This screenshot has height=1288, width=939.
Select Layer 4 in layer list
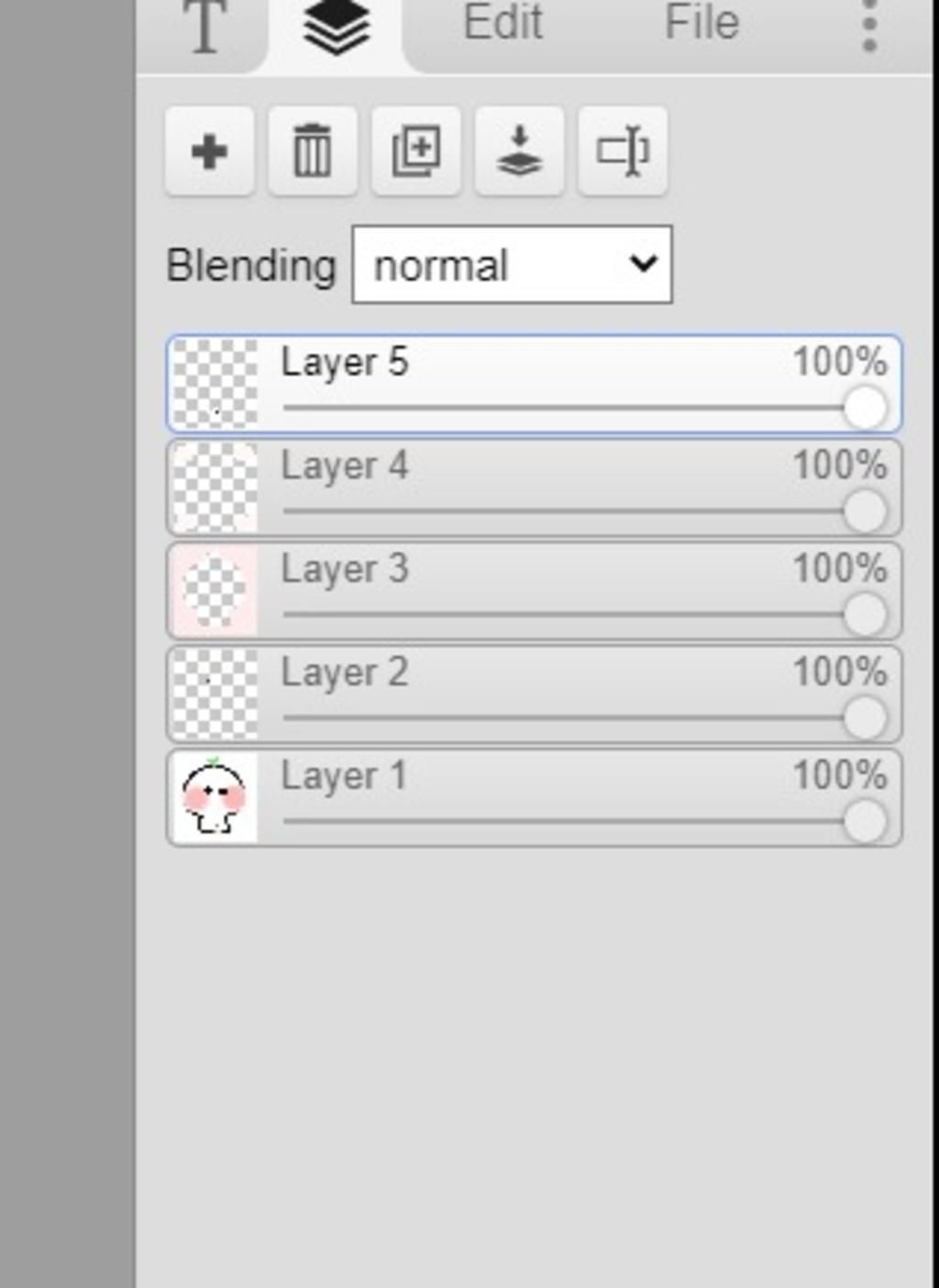[534, 488]
